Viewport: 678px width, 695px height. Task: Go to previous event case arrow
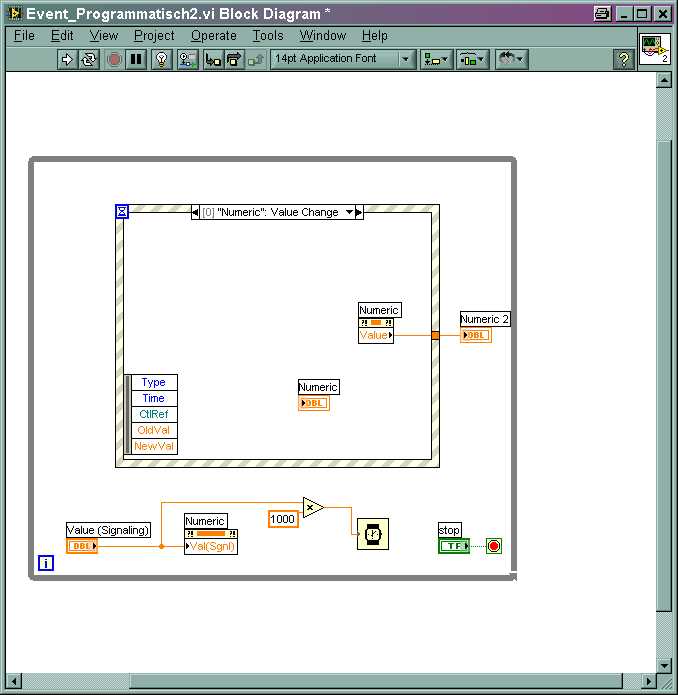pyautogui.click(x=195, y=212)
